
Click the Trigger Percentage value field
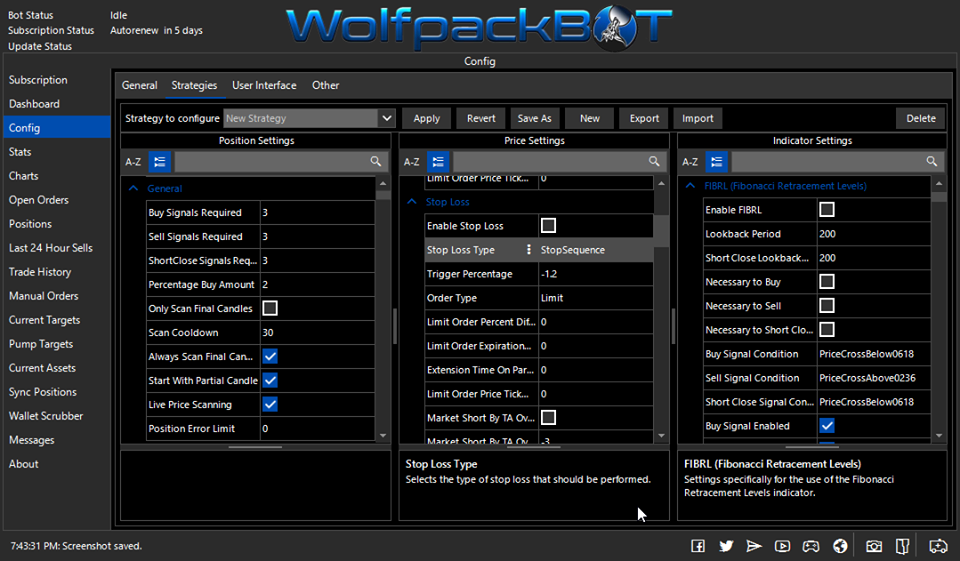pyautogui.click(x=595, y=274)
